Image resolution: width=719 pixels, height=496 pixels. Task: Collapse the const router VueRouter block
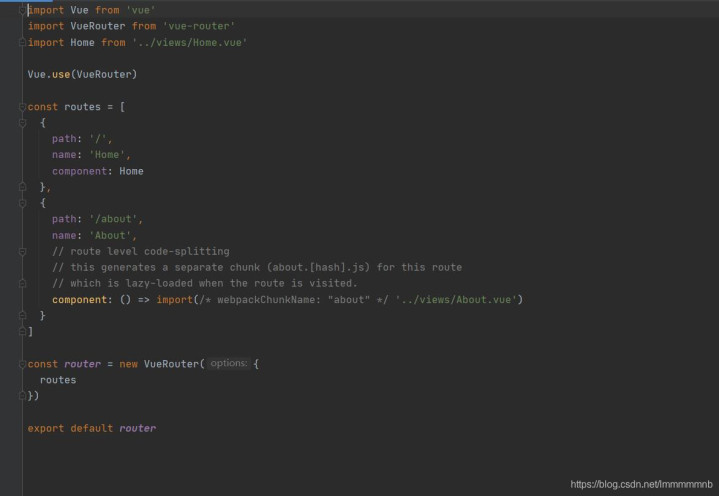coord(22,364)
